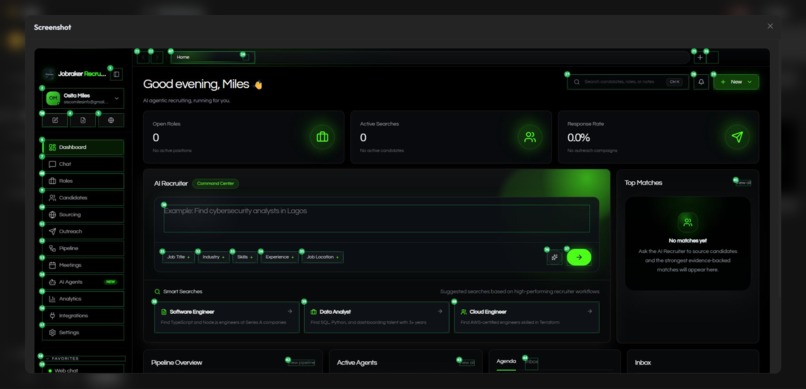
Task: Click the people icon on Active Searches card
Action: [530, 137]
